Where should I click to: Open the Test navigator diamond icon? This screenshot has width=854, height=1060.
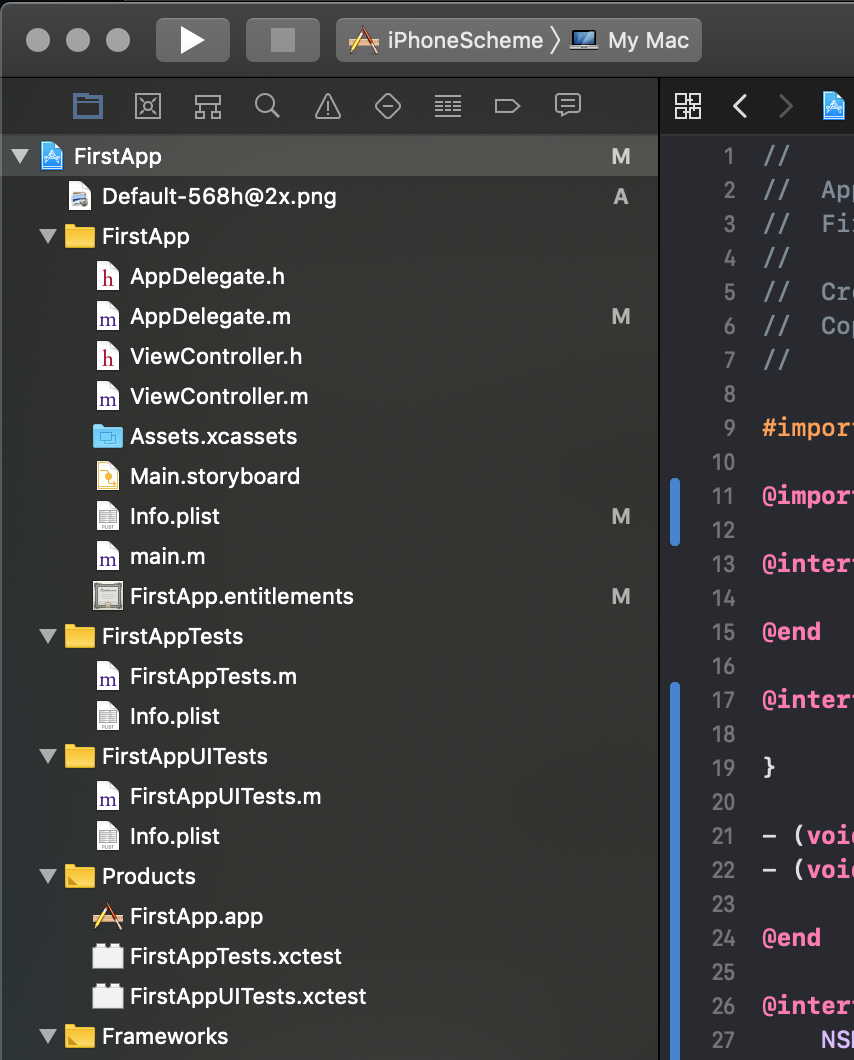click(387, 105)
